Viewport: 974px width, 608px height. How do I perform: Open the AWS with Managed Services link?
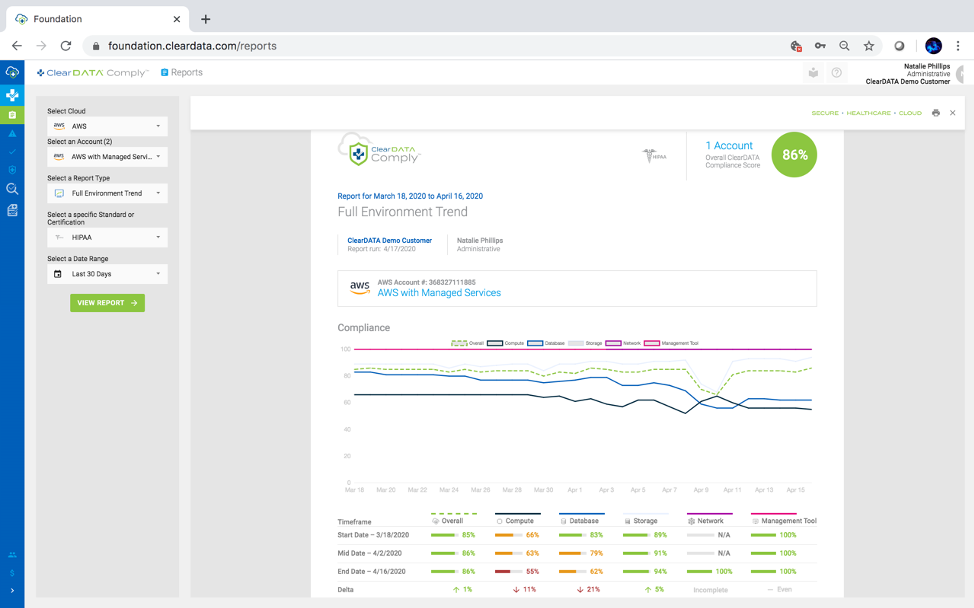click(x=439, y=293)
